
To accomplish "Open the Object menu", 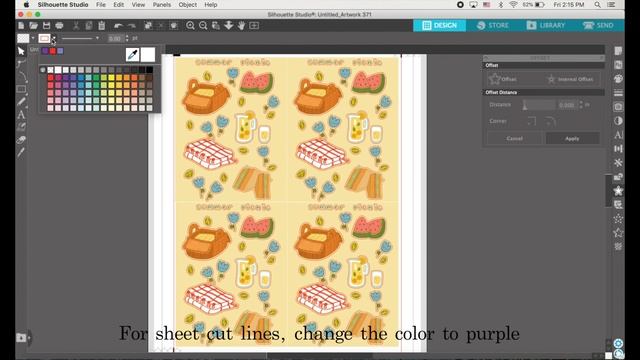I will click(x=188, y=5).
